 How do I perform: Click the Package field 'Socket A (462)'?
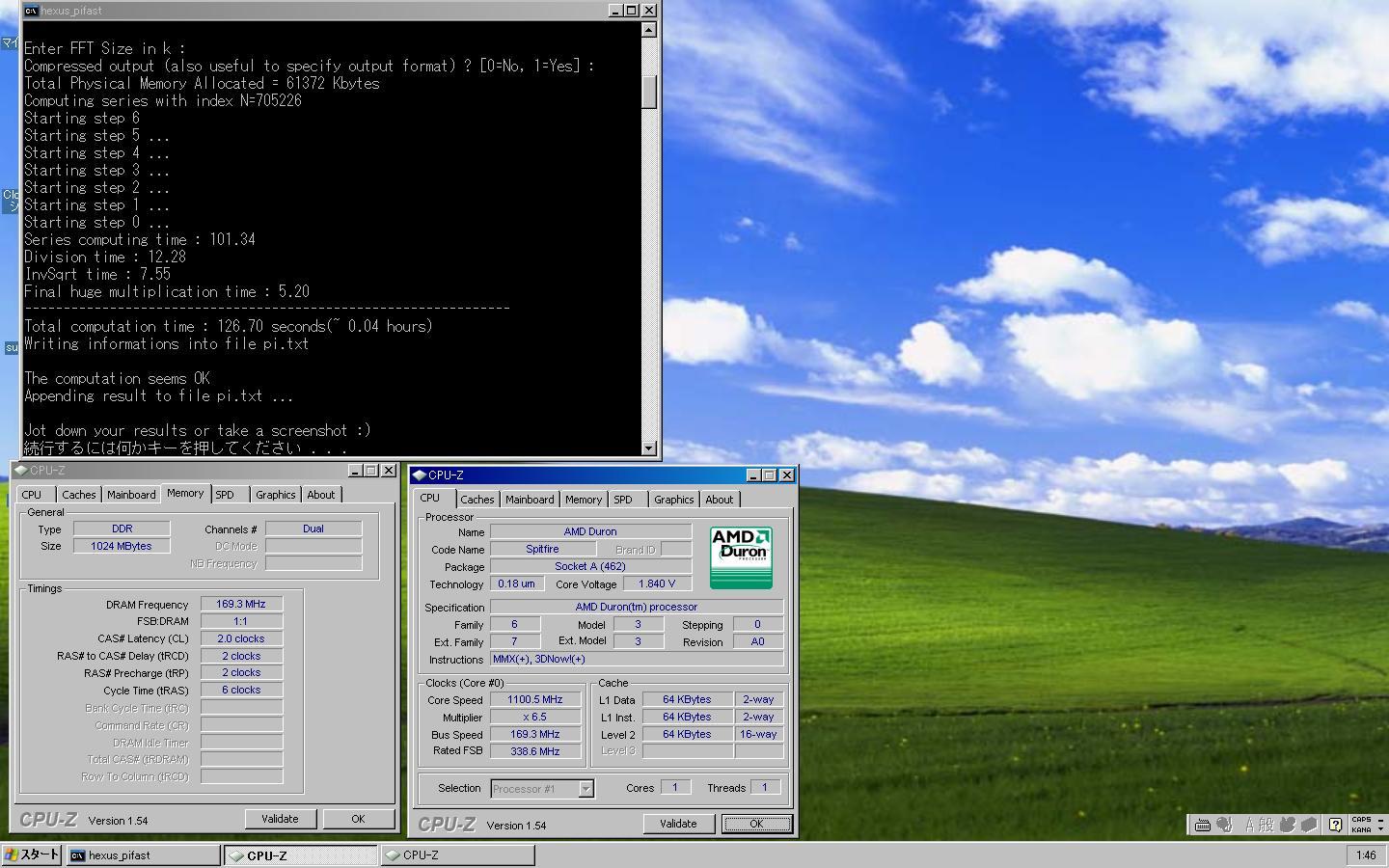(590, 566)
